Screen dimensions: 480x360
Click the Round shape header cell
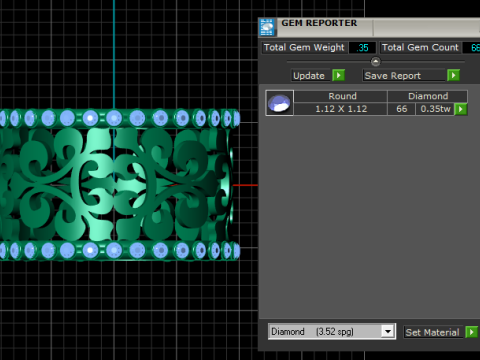(x=341, y=96)
